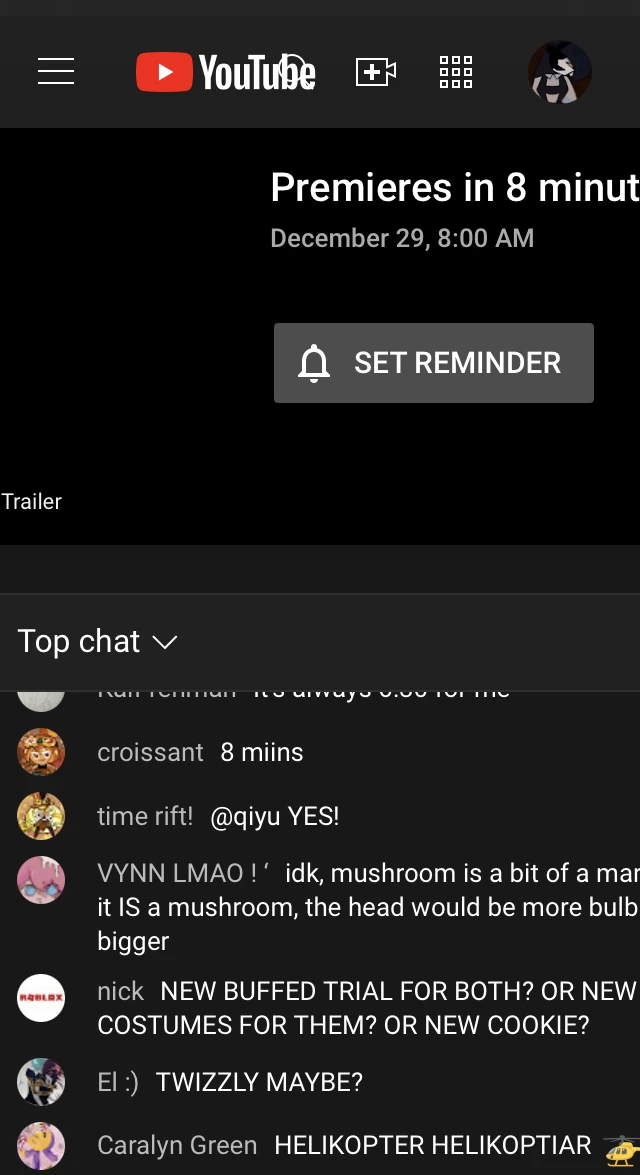Click Caralyn Green's chat avatar

41,1145
